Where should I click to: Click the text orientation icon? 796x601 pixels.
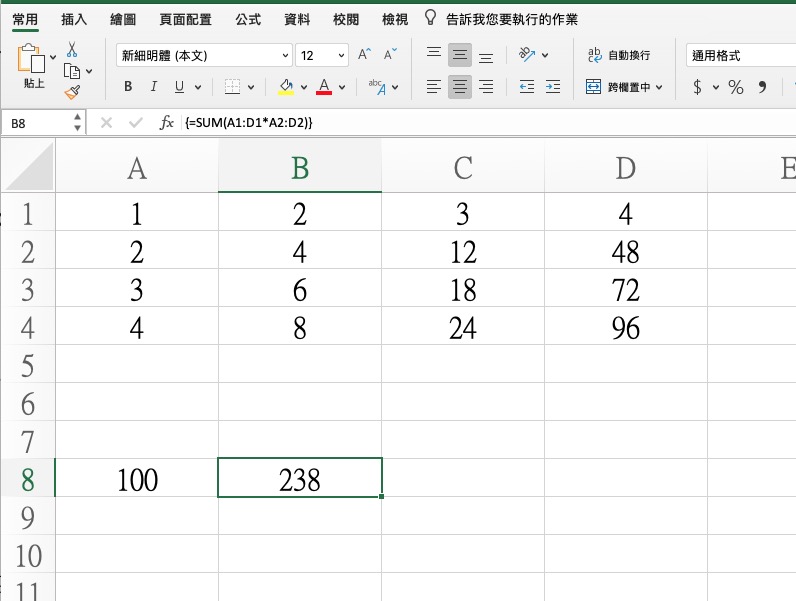click(x=527, y=54)
